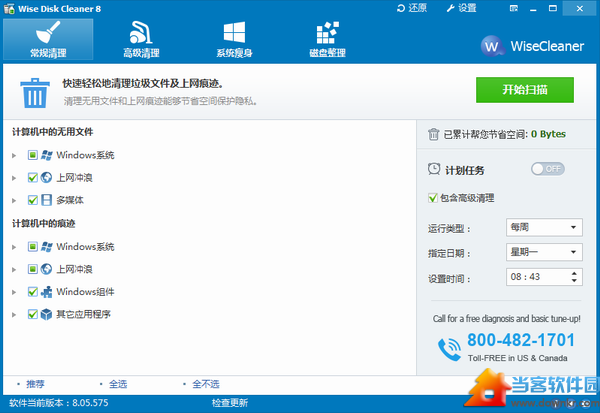600x413 pixels.
Task: Uncheck the 其它应用程序 checkbox
Action: (33, 314)
